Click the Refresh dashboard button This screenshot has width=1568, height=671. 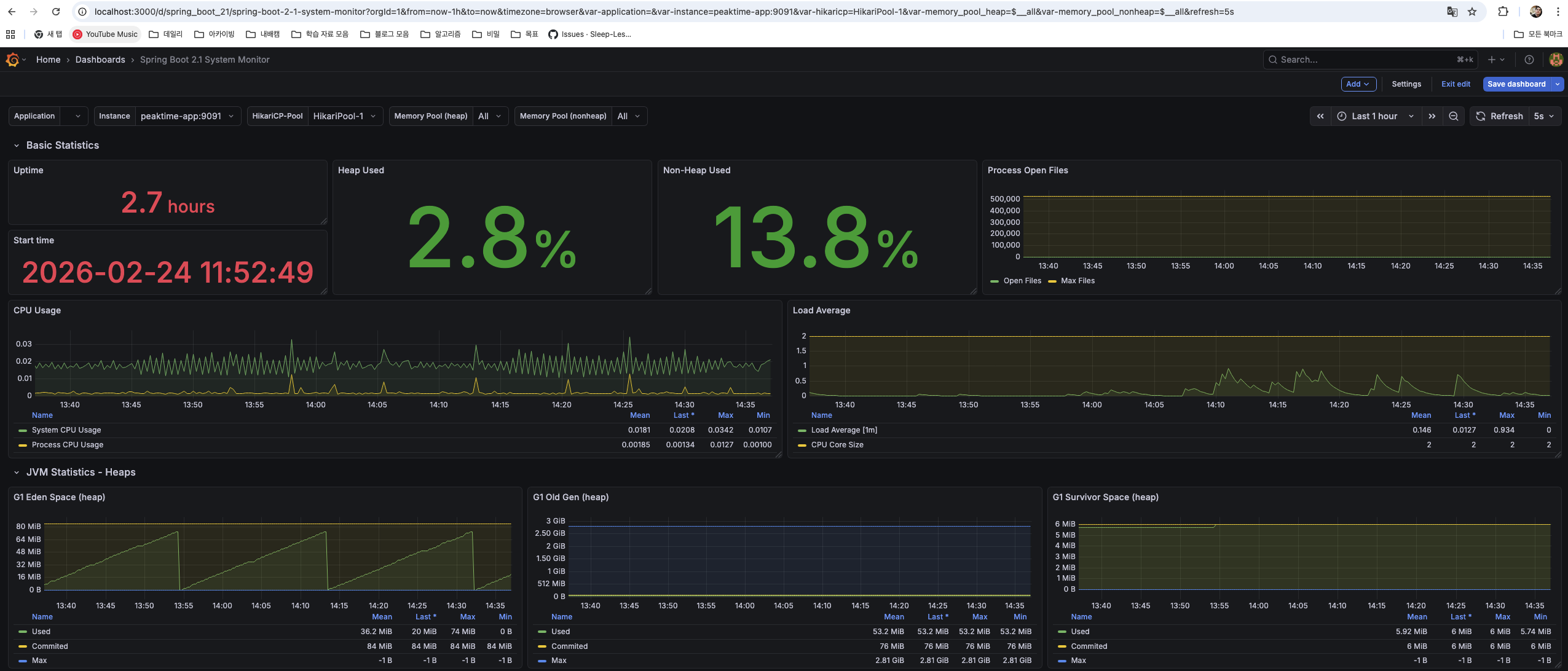(x=1499, y=116)
